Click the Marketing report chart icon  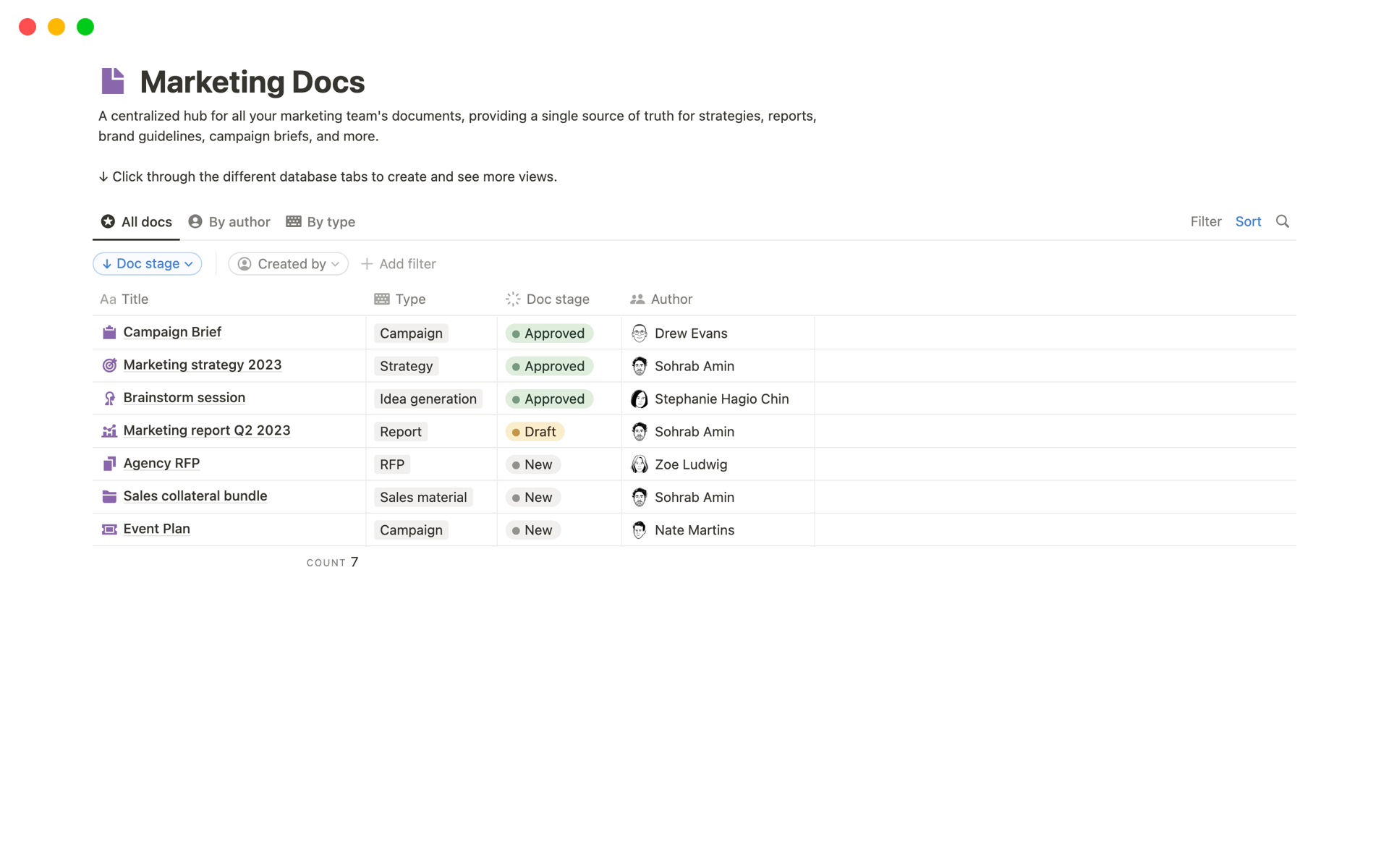[109, 431]
